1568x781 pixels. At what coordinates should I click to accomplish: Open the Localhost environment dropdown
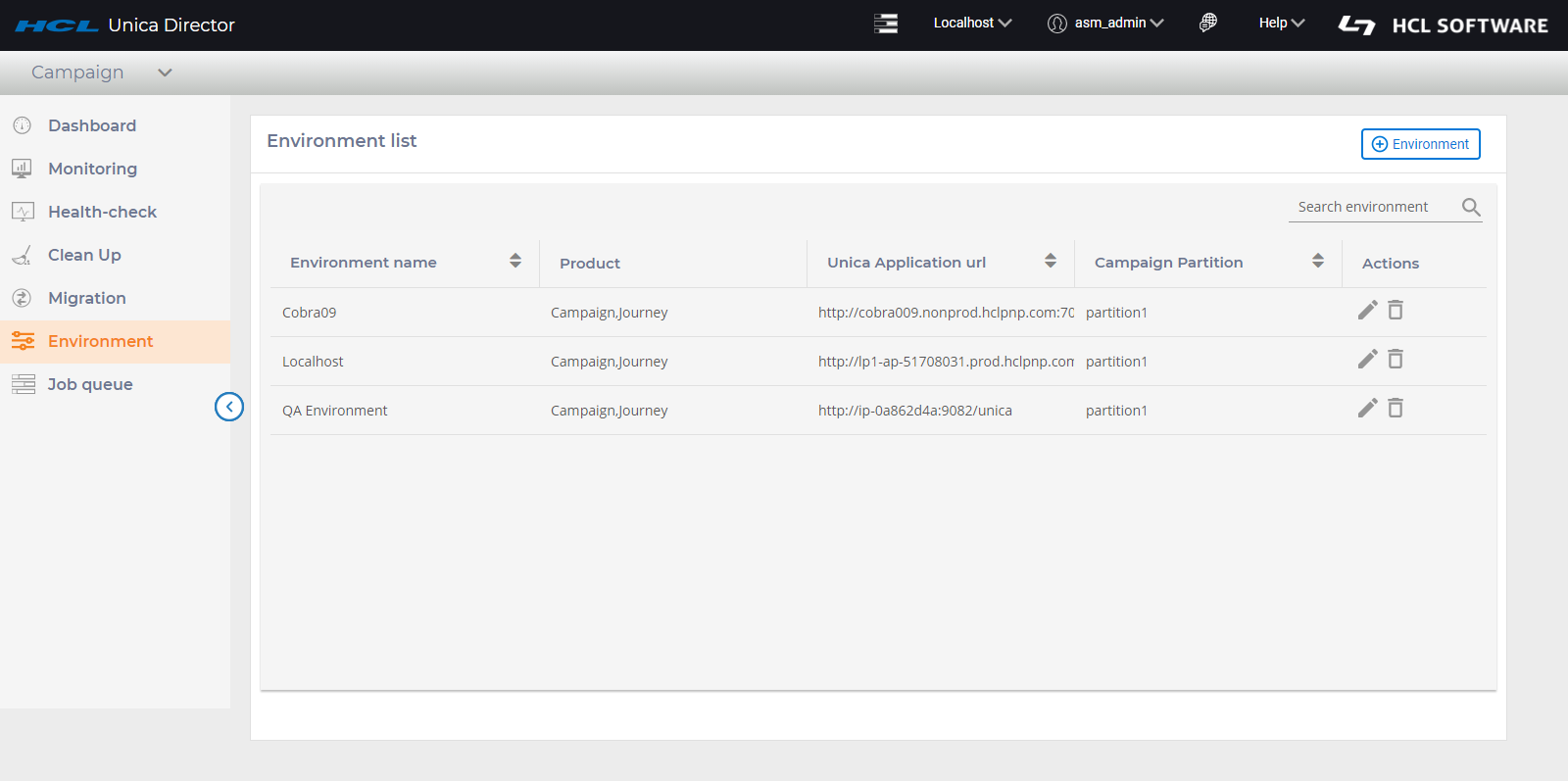(972, 23)
